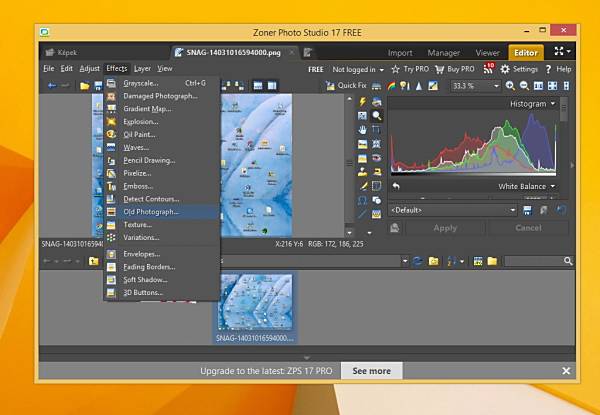Open the <Default> preset dropdown
The width and height of the screenshot is (600, 415).
pos(513,210)
